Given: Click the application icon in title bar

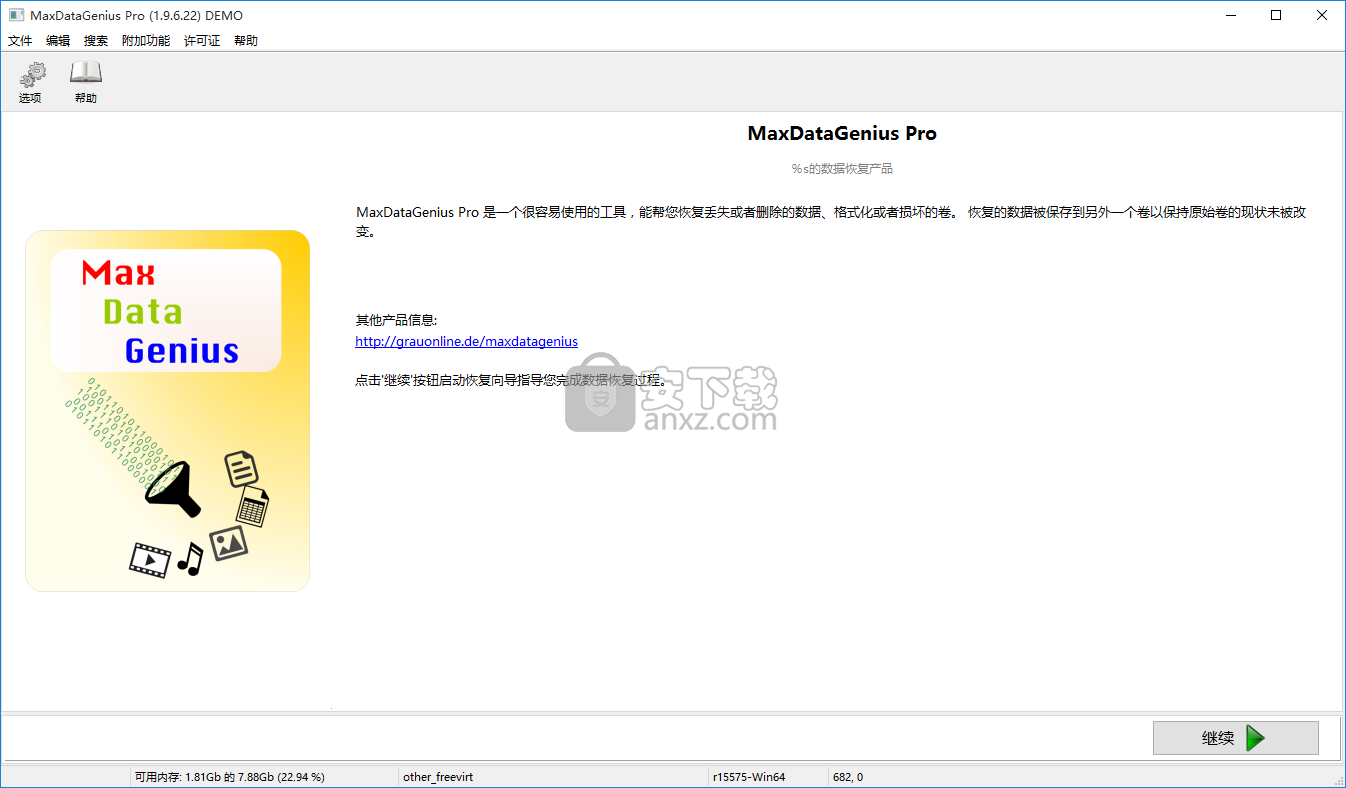Looking at the screenshot, I should tap(16, 15).
